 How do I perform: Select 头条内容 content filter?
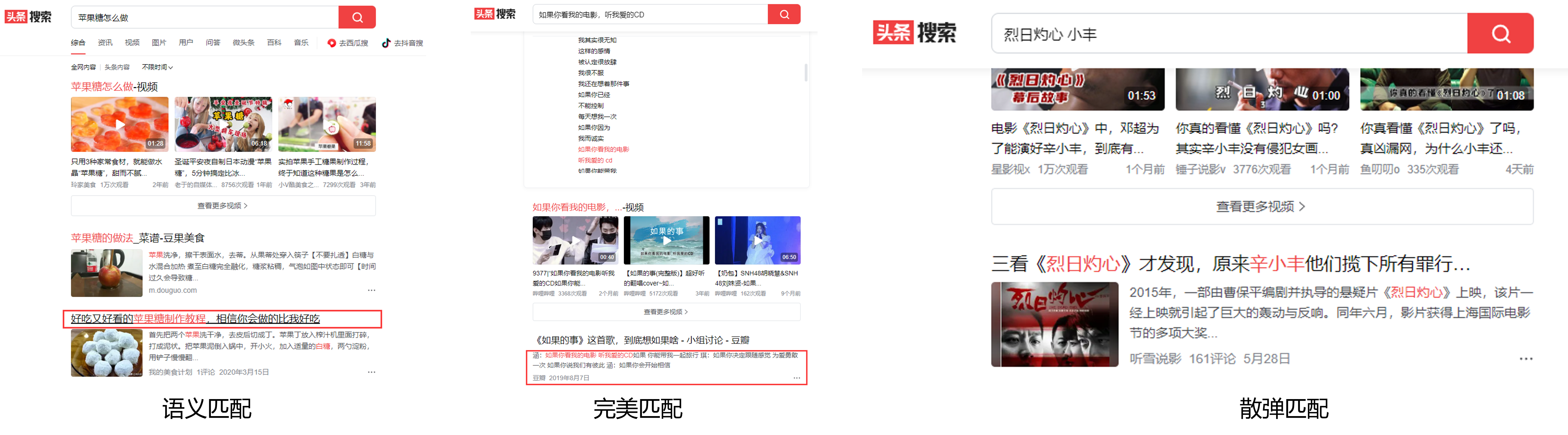[117, 67]
